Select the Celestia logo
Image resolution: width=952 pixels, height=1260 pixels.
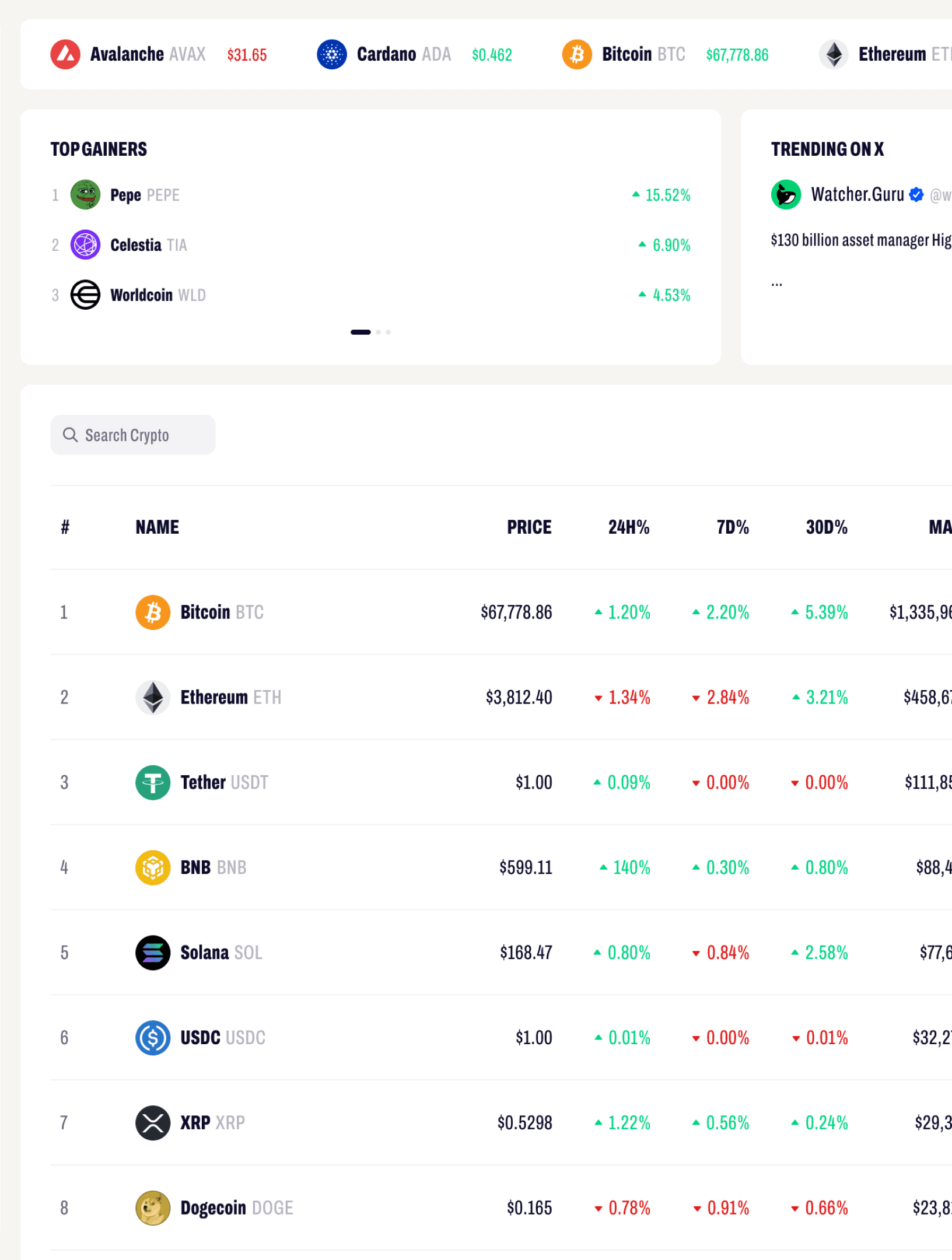click(85, 244)
